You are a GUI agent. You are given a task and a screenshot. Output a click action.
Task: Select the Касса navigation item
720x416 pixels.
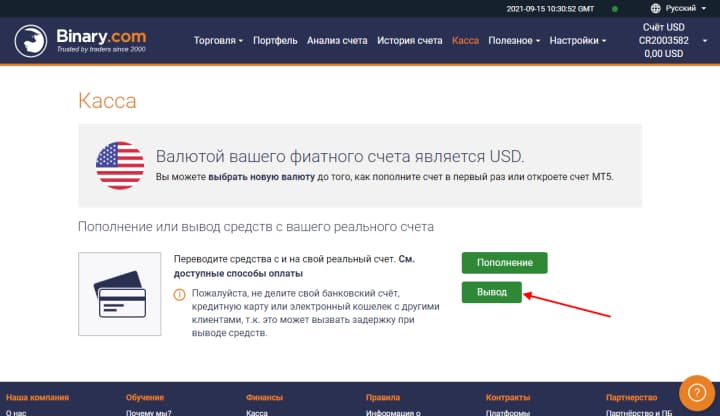tap(465, 40)
